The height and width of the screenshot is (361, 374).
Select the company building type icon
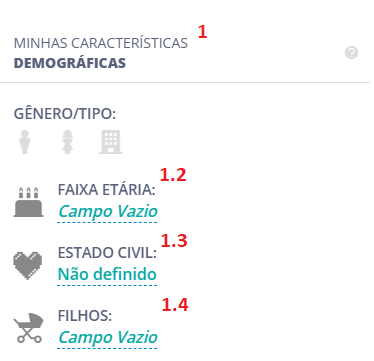tap(111, 142)
